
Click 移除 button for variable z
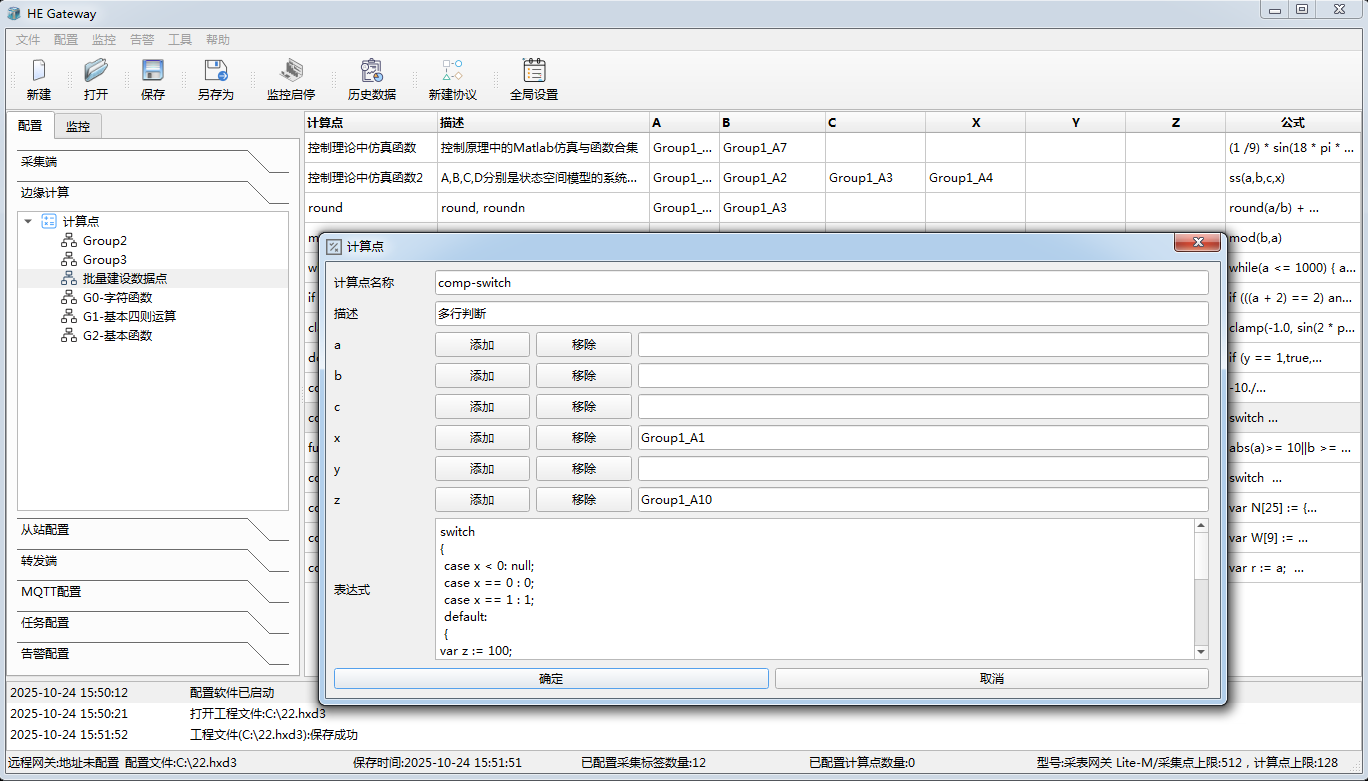(x=584, y=500)
